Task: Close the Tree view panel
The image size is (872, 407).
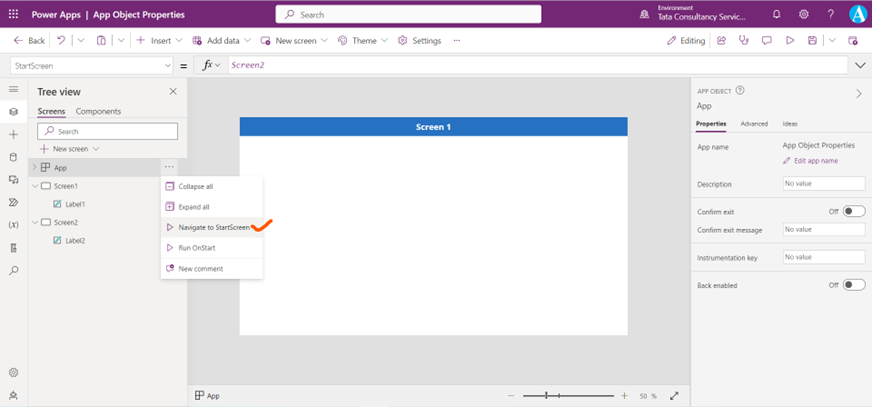Action: (x=173, y=91)
